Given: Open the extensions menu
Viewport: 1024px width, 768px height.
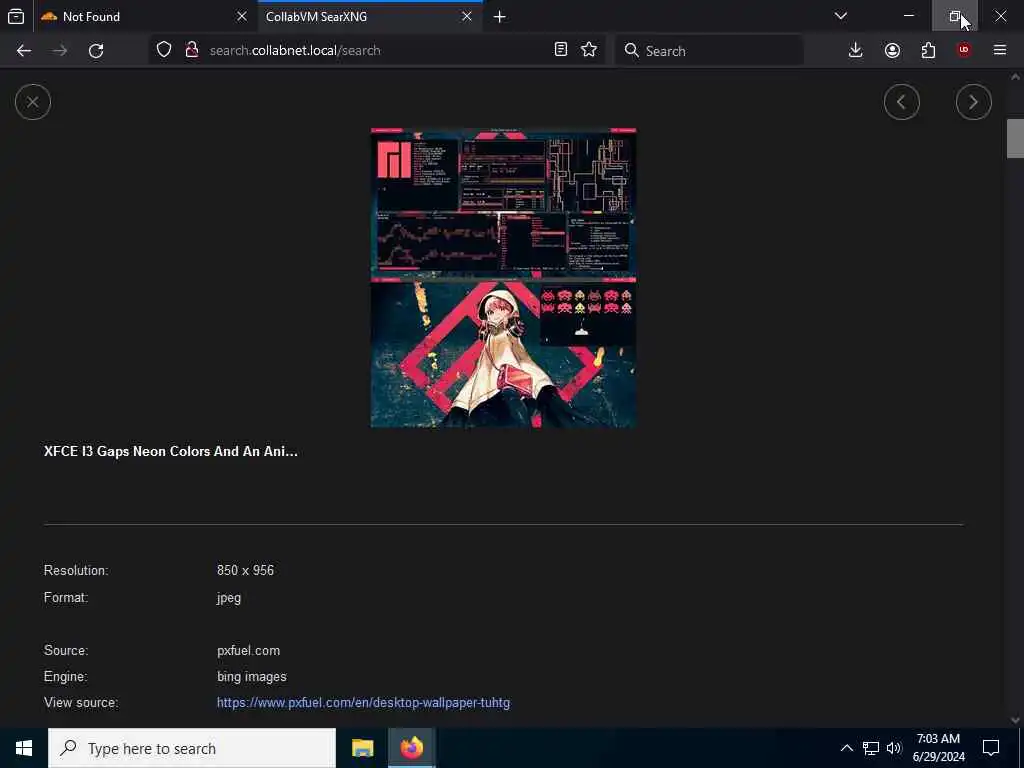Looking at the screenshot, I should click(x=928, y=50).
